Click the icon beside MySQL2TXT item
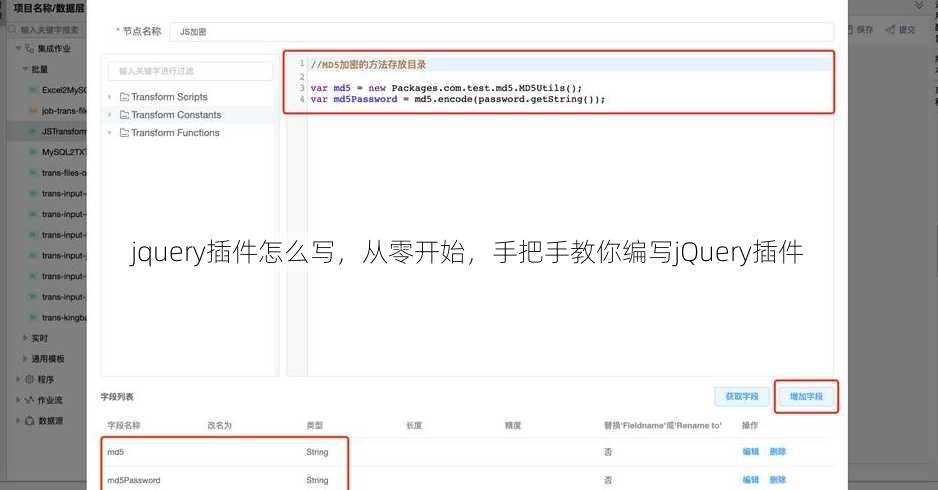938x490 pixels. [x=34, y=152]
